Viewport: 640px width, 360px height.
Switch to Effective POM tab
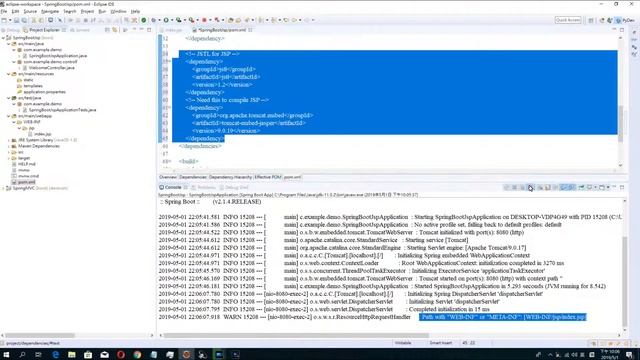268,177
